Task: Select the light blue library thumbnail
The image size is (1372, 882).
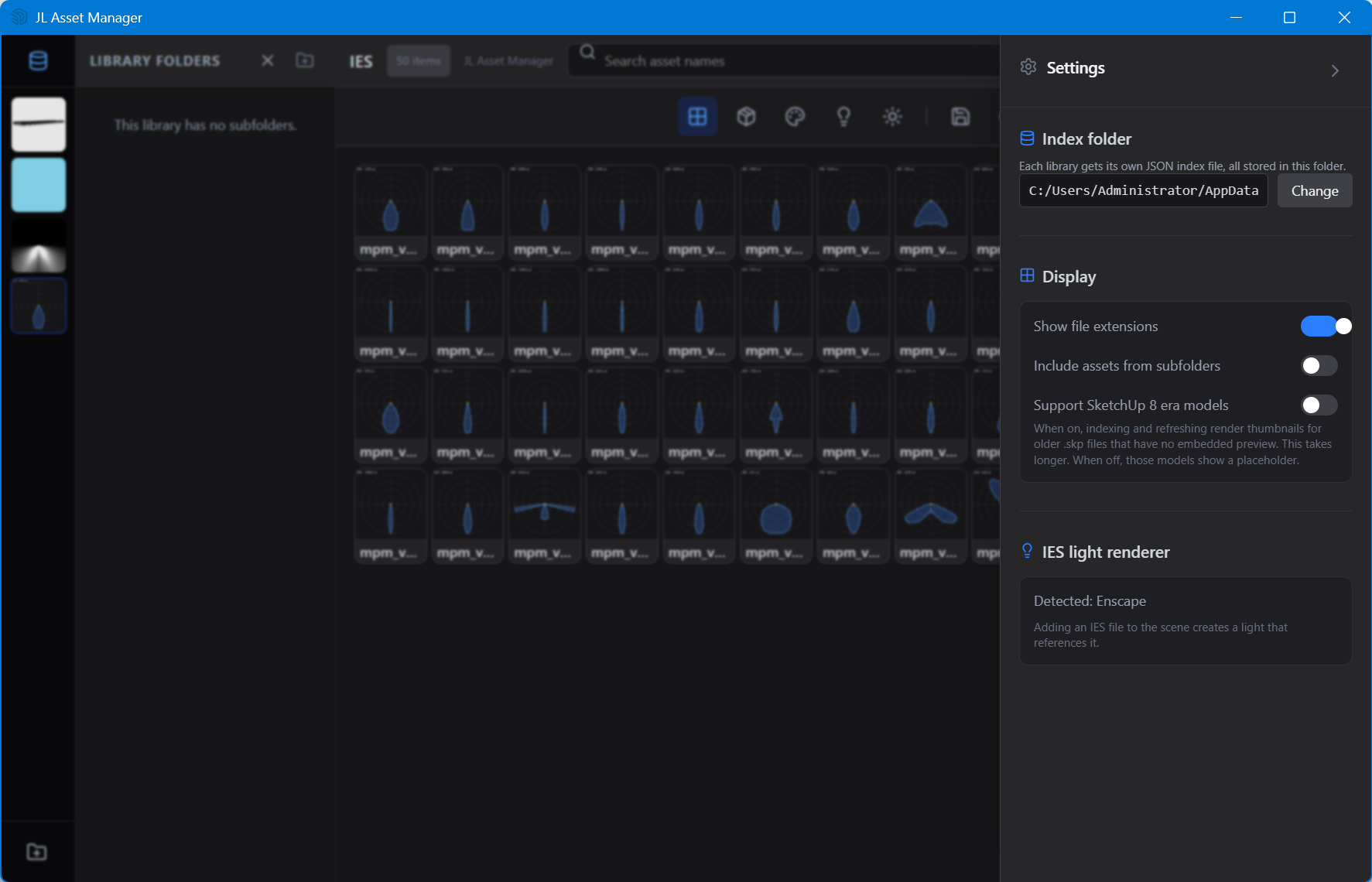Action: (39, 185)
